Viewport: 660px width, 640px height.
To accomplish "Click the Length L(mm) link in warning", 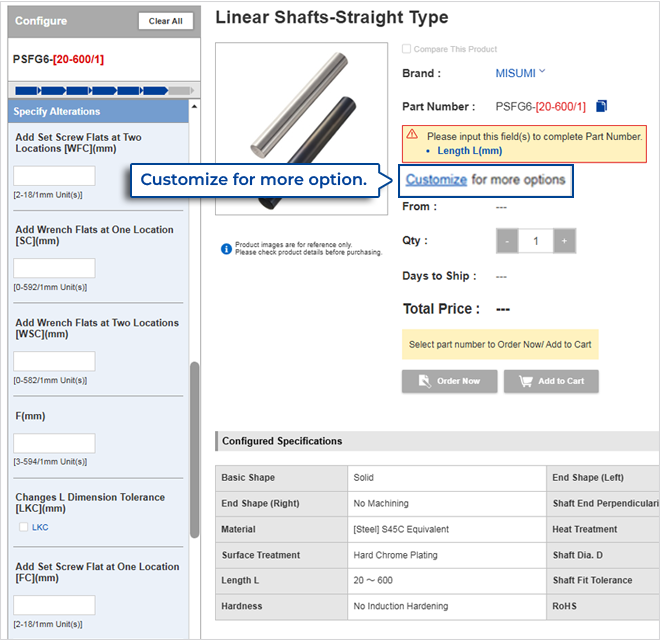I will [x=469, y=151].
